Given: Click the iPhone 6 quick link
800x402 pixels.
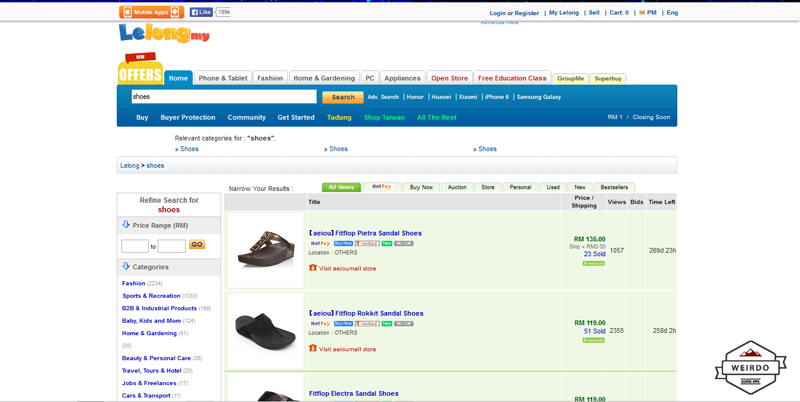Looking at the screenshot, I should click(x=497, y=97).
